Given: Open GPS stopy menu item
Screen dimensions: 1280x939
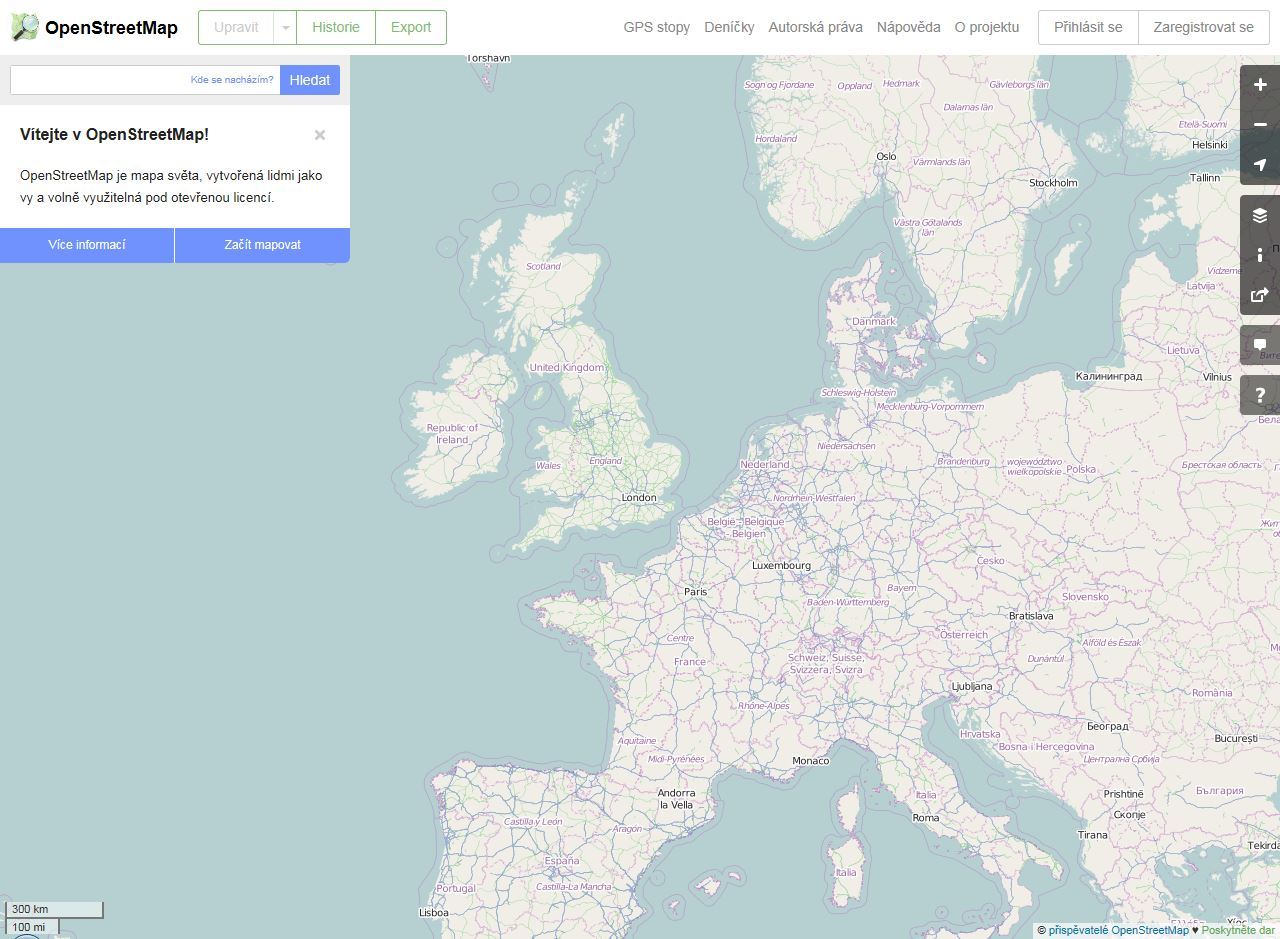Looking at the screenshot, I should 656,27.
